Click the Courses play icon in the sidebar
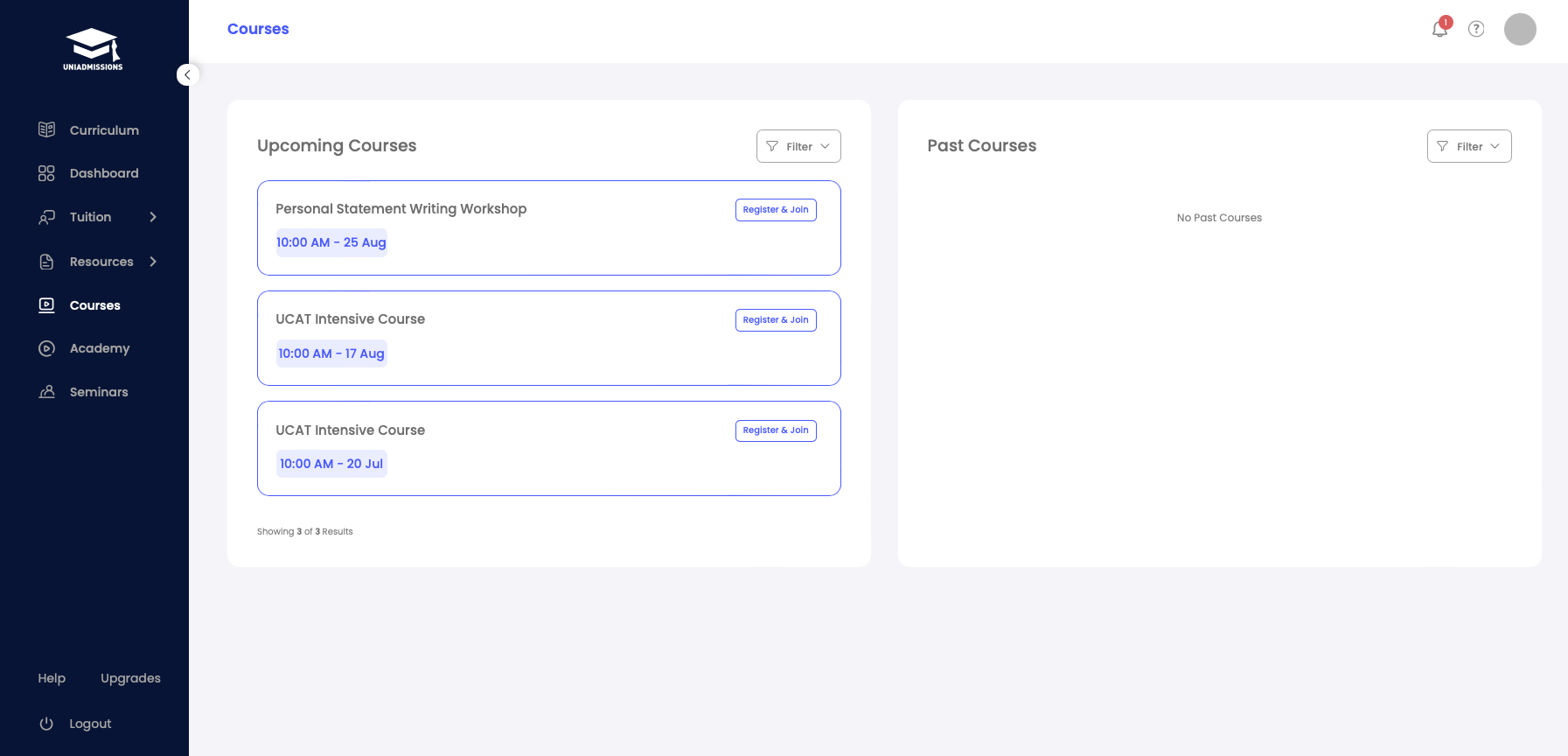 point(46,305)
